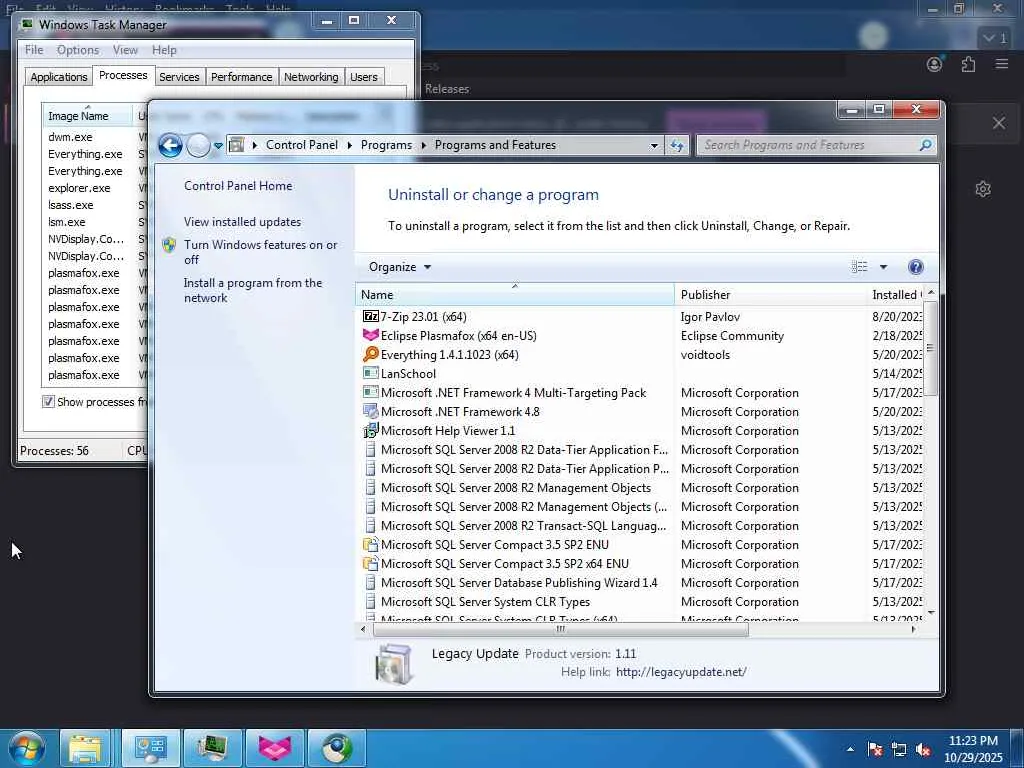Viewport: 1024px width, 768px height.
Task: Click Control Panel in the breadcrumb path
Action: (x=302, y=145)
